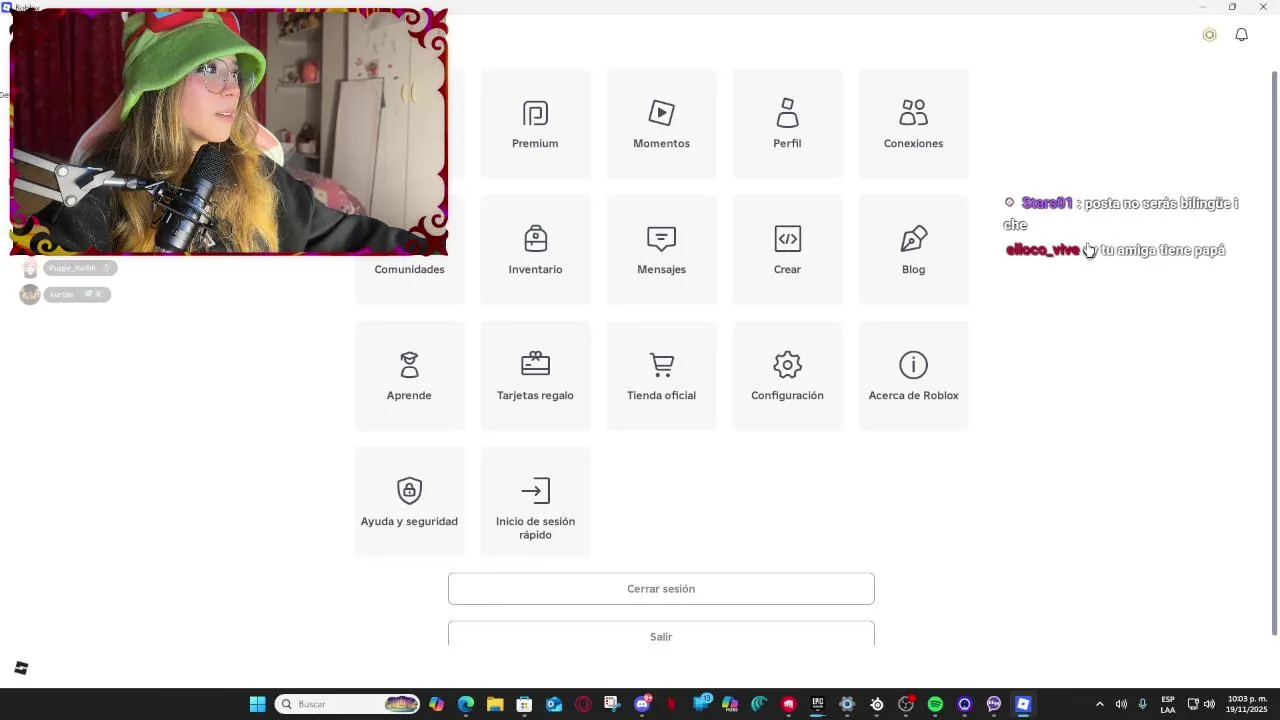Open Discord from the taskbar
This screenshot has width=1280, height=720.
click(x=642, y=704)
